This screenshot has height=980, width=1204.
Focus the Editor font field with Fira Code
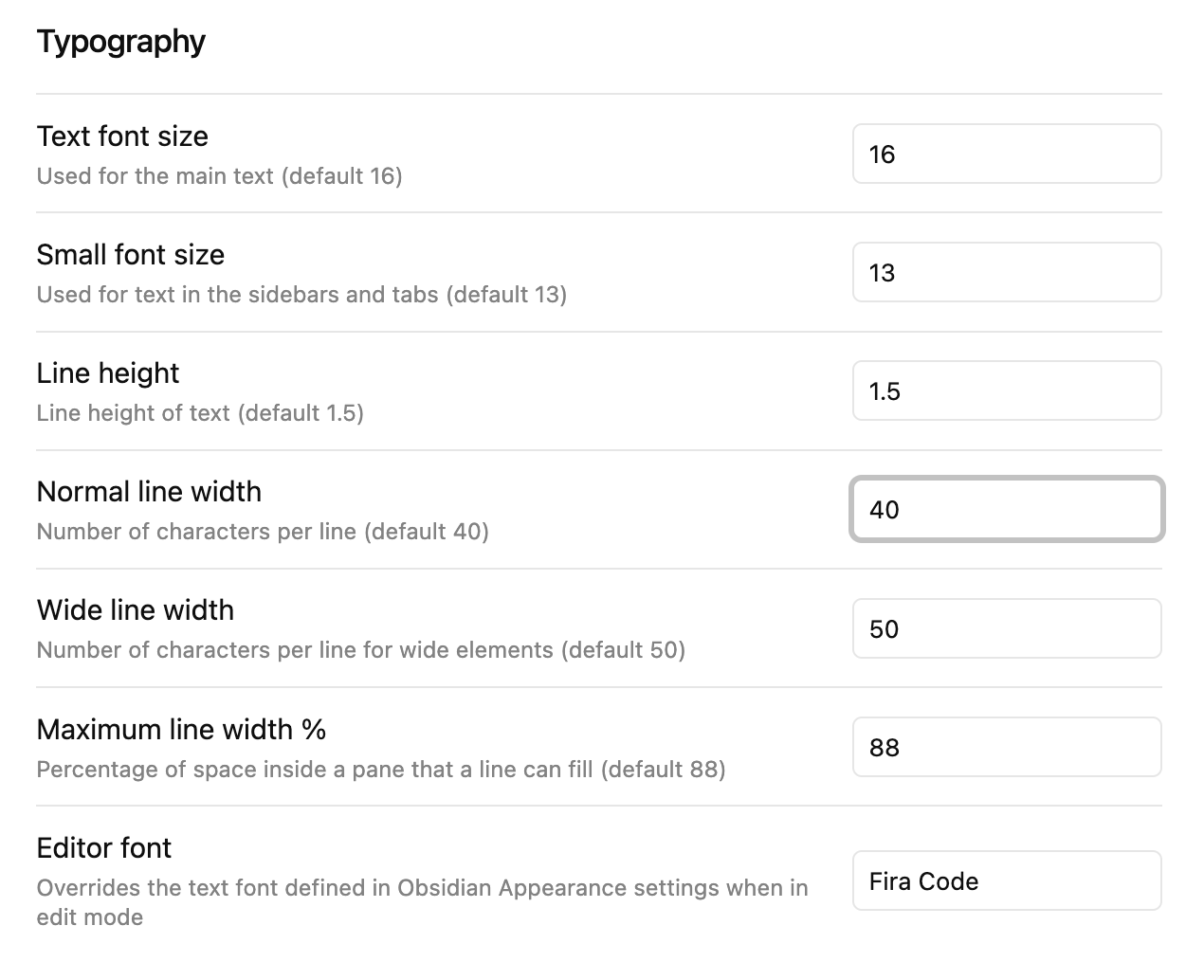point(1006,880)
